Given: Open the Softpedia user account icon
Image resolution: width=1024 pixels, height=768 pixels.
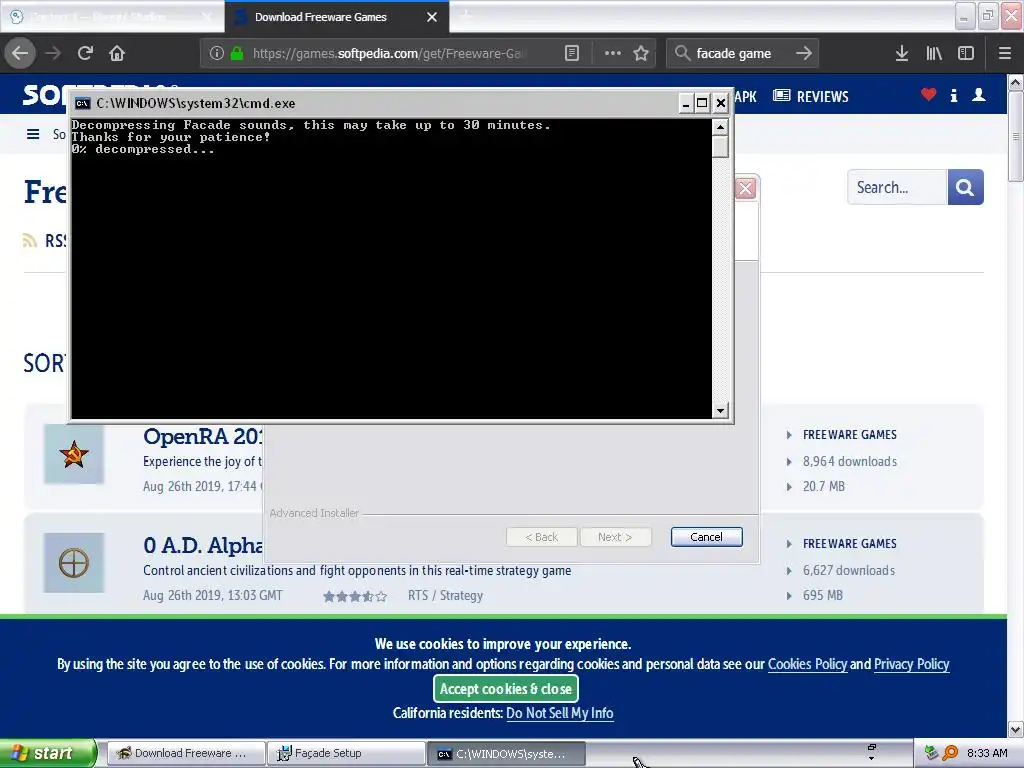Looking at the screenshot, I should point(979,95).
